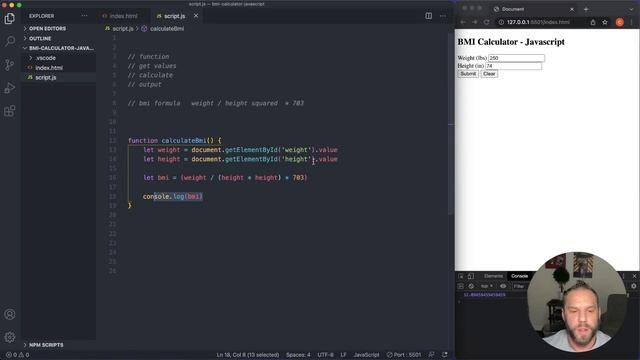Image resolution: width=640 pixels, height=360 pixels.
Task: Change indentation via Spaces: 4
Action: pyautogui.click(x=298, y=355)
